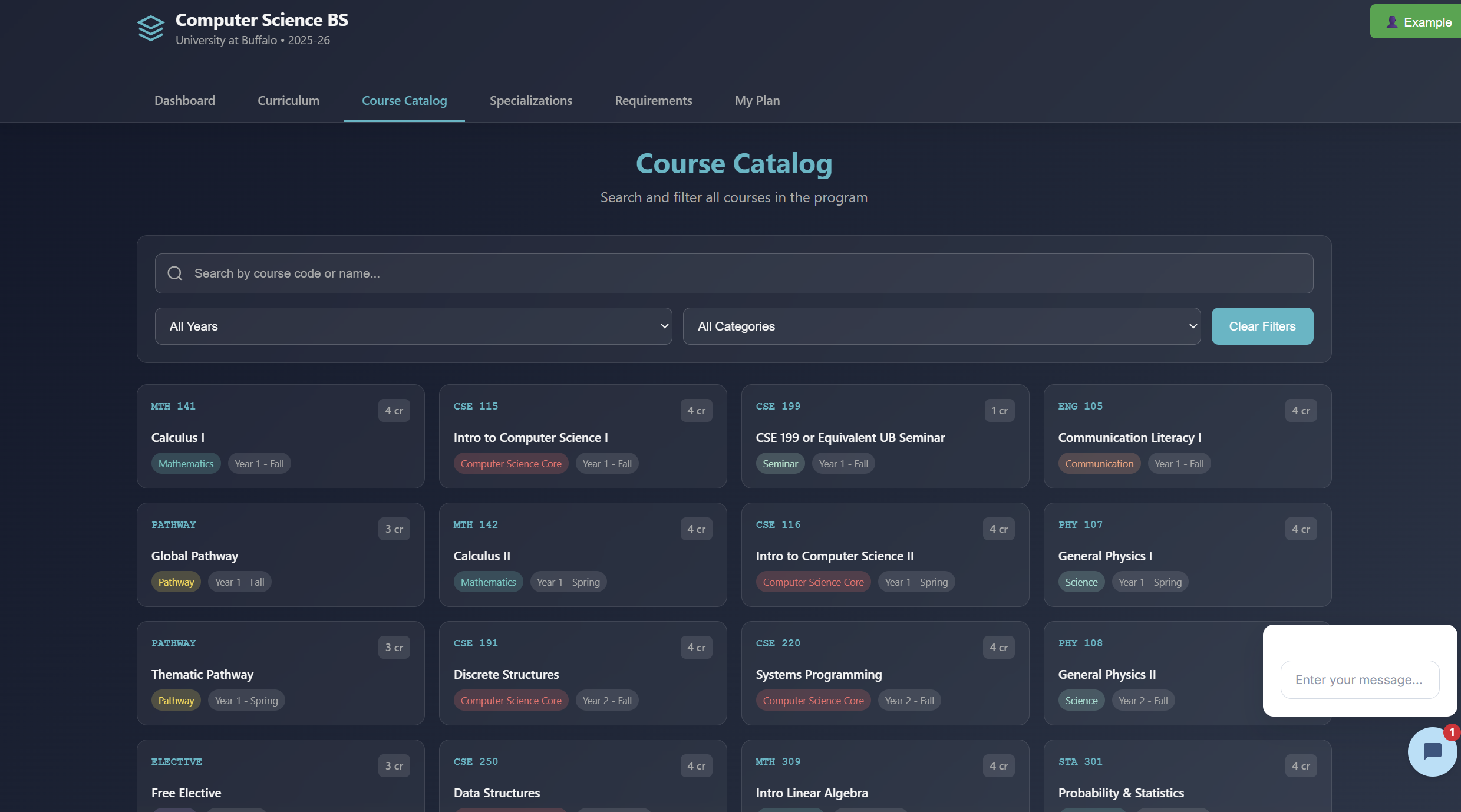Go to the Specializations tab

(530, 101)
